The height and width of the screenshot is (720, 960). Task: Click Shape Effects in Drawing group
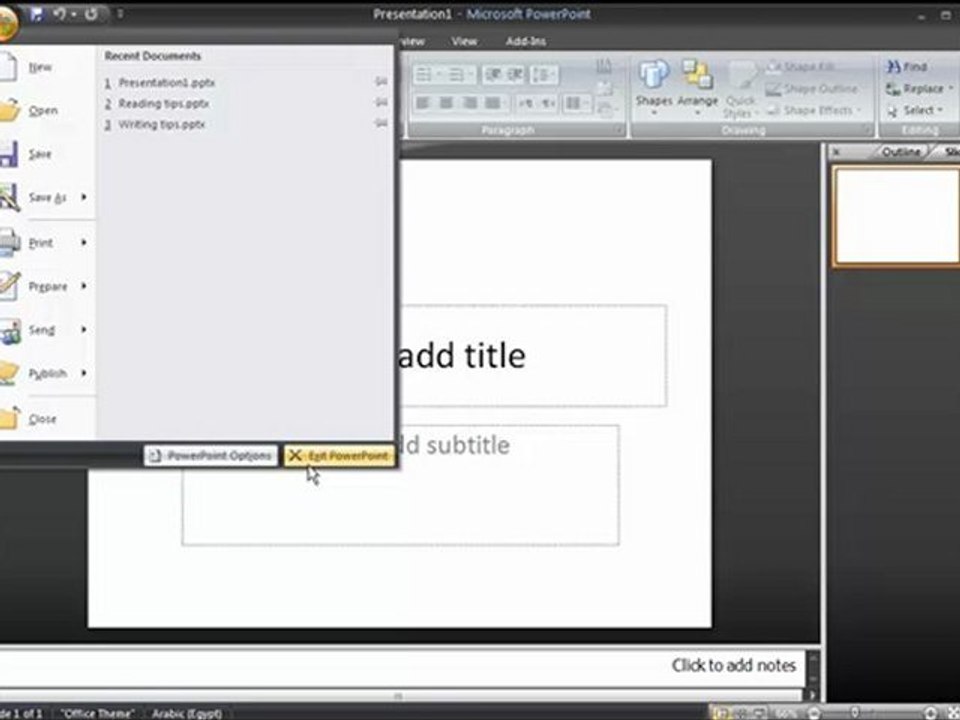814,110
